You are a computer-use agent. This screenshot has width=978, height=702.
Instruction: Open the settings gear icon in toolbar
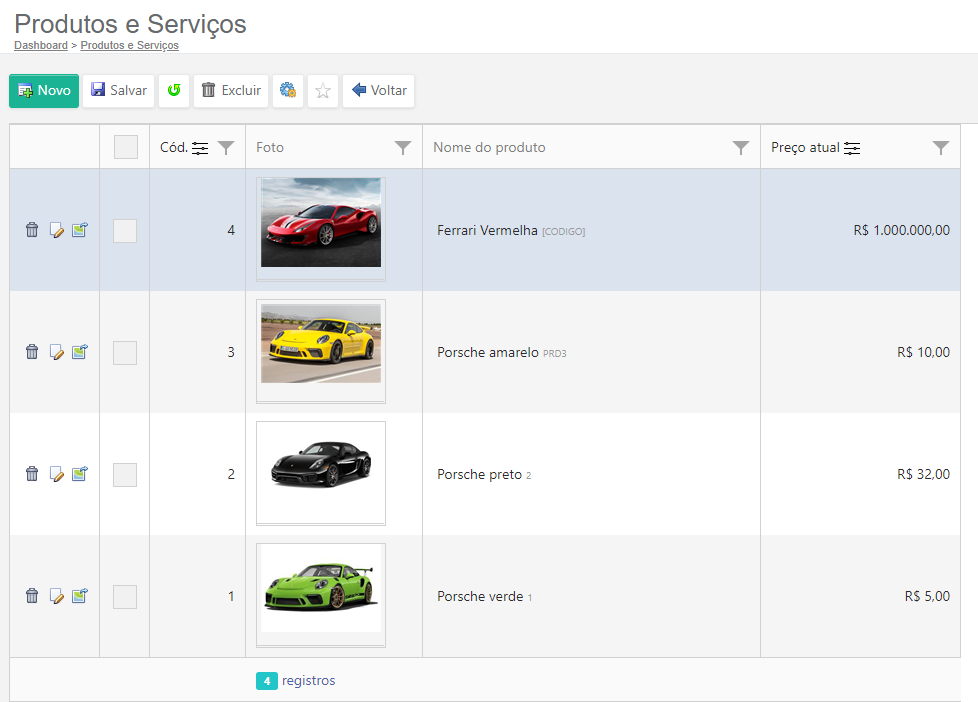point(288,91)
